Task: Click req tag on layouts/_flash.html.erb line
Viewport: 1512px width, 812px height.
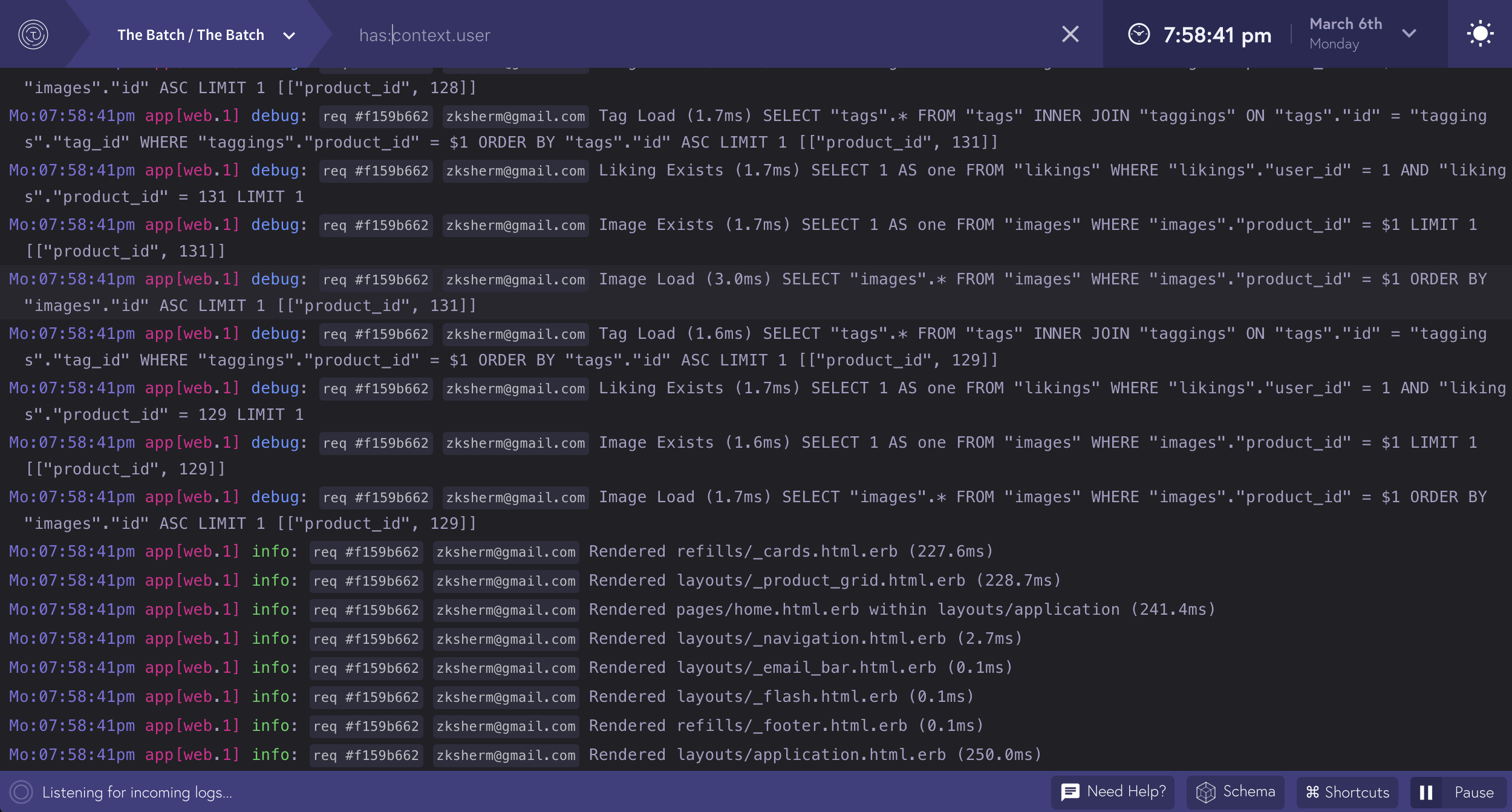Action: tap(366, 697)
